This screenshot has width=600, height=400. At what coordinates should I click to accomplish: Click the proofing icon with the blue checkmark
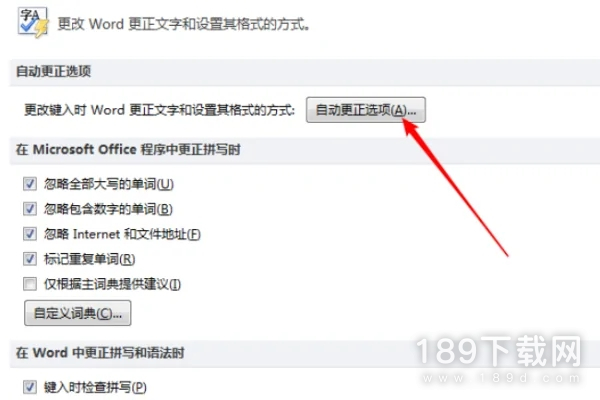33,22
